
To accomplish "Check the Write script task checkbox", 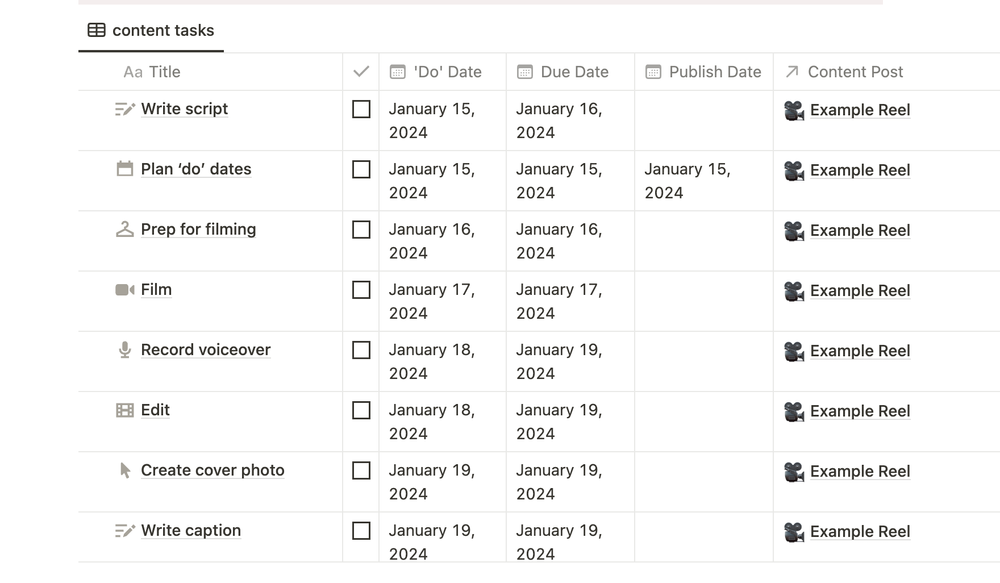I will (362, 109).
